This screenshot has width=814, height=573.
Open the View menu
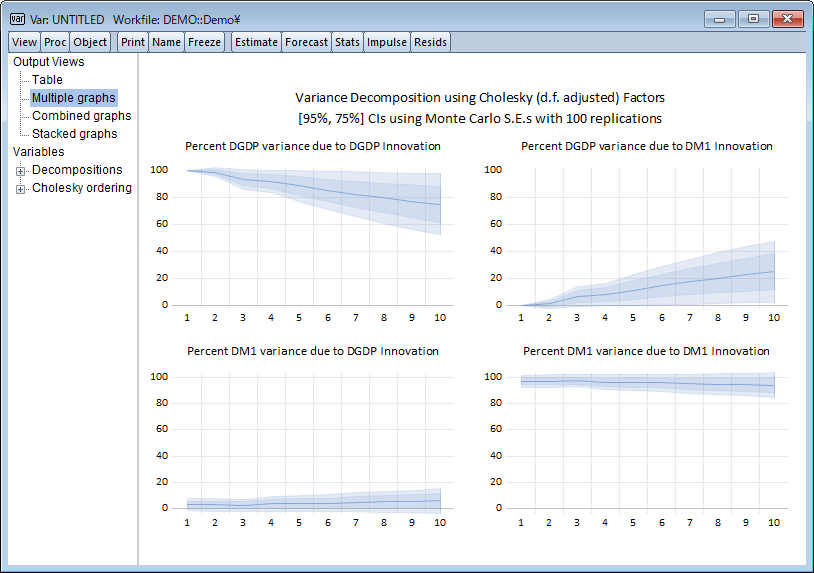pos(24,42)
